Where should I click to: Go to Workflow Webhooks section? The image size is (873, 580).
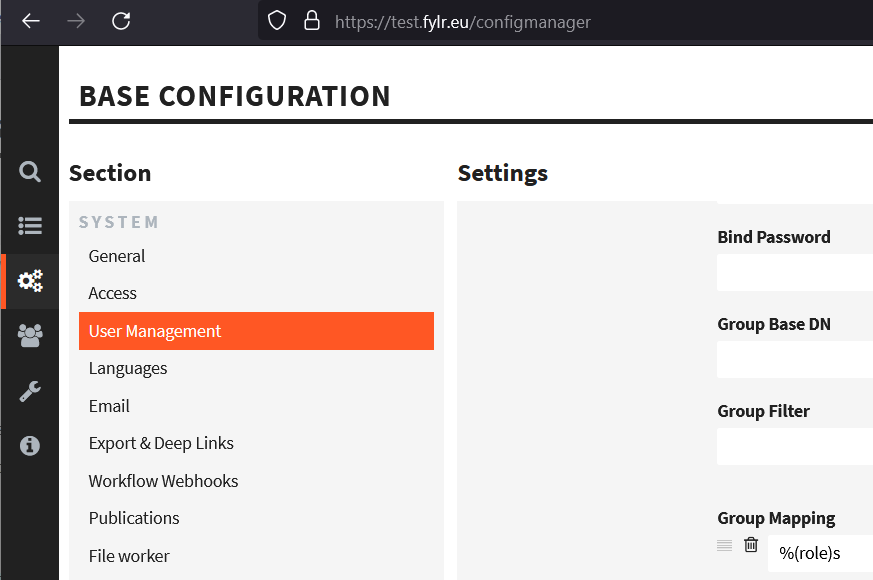point(163,481)
